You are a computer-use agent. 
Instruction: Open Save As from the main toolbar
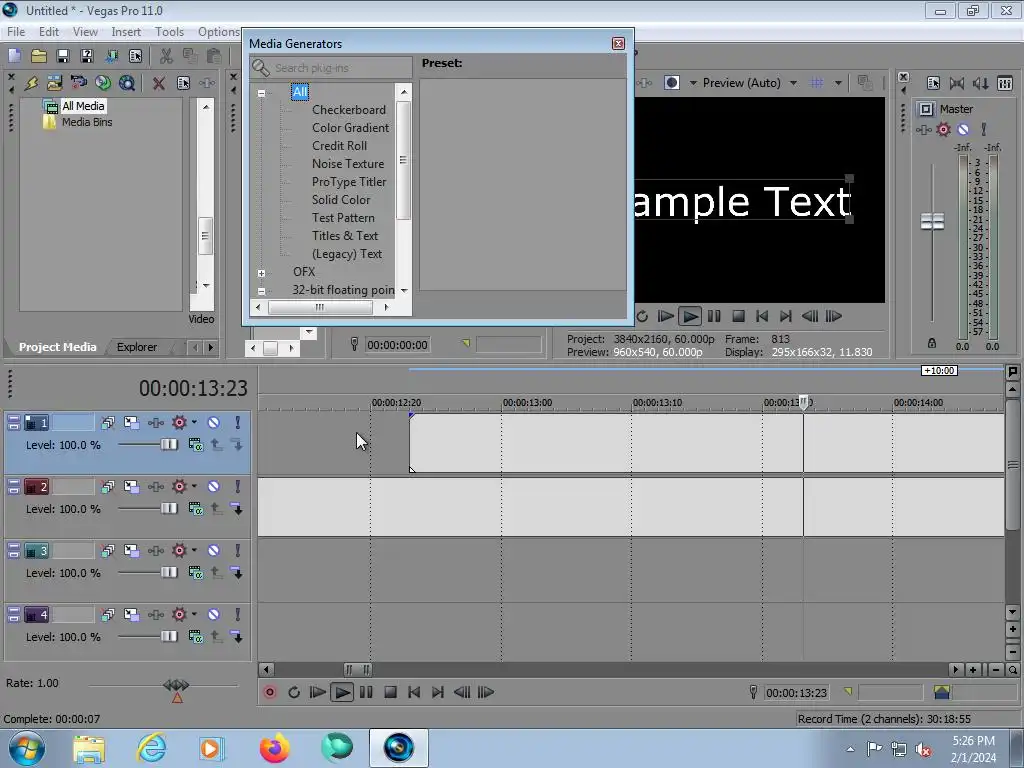(87, 56)
